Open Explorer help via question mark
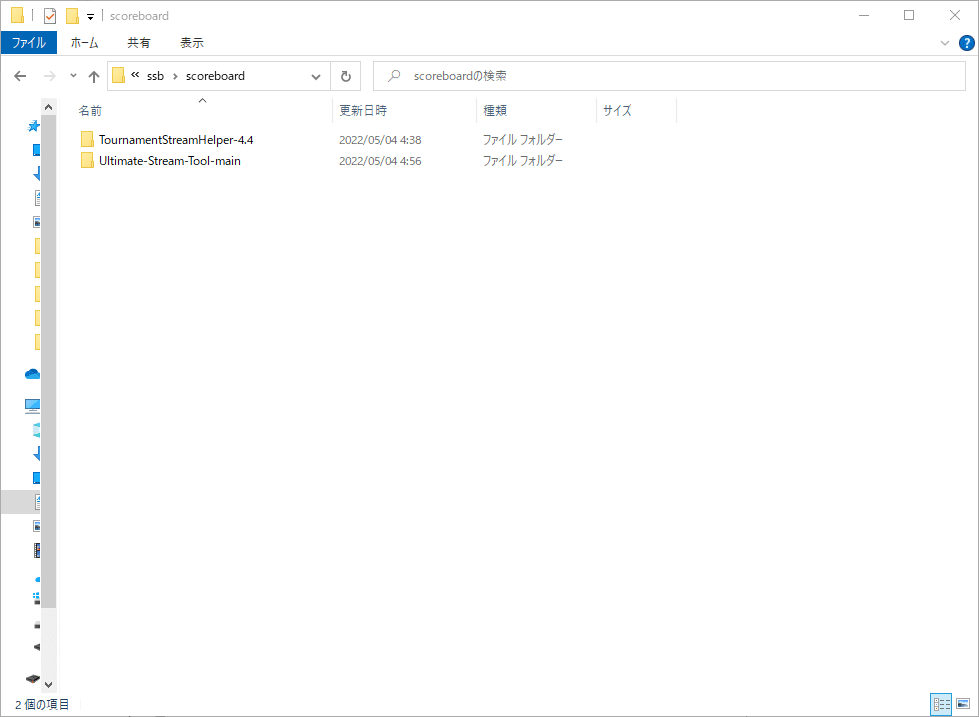 (x=966, y=43)
